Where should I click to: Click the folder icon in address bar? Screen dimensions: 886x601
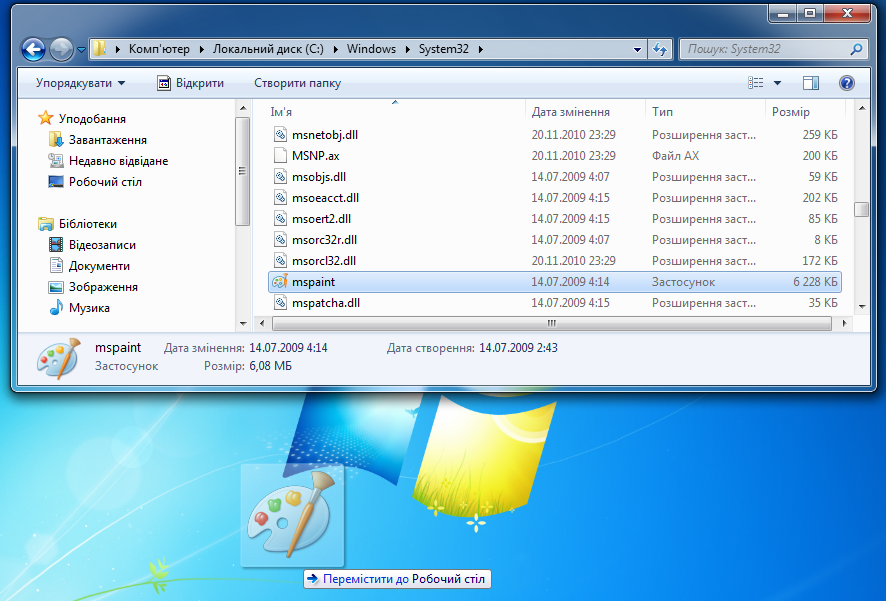(x=99, y=49)
